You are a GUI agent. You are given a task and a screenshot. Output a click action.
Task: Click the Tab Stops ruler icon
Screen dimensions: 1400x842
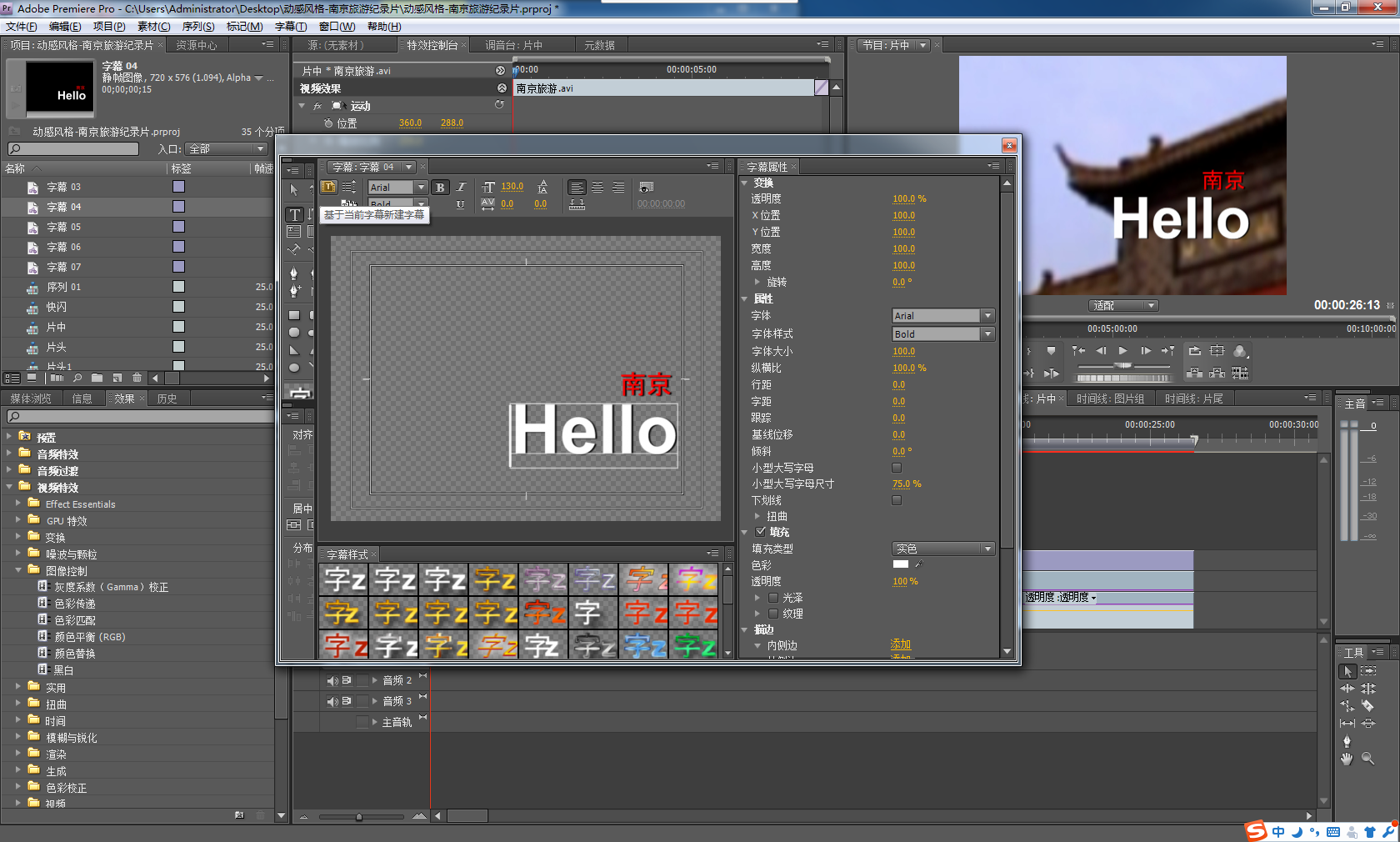(x=577, y=204)
